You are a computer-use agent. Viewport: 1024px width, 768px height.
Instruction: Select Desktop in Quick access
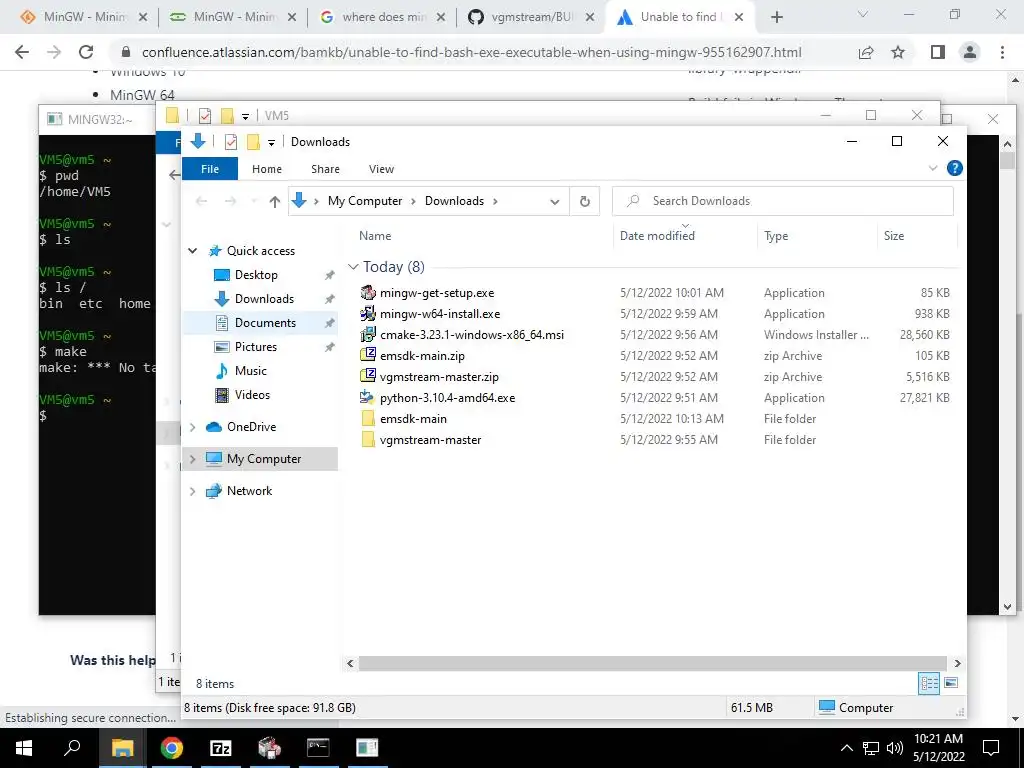coord(255,275)
